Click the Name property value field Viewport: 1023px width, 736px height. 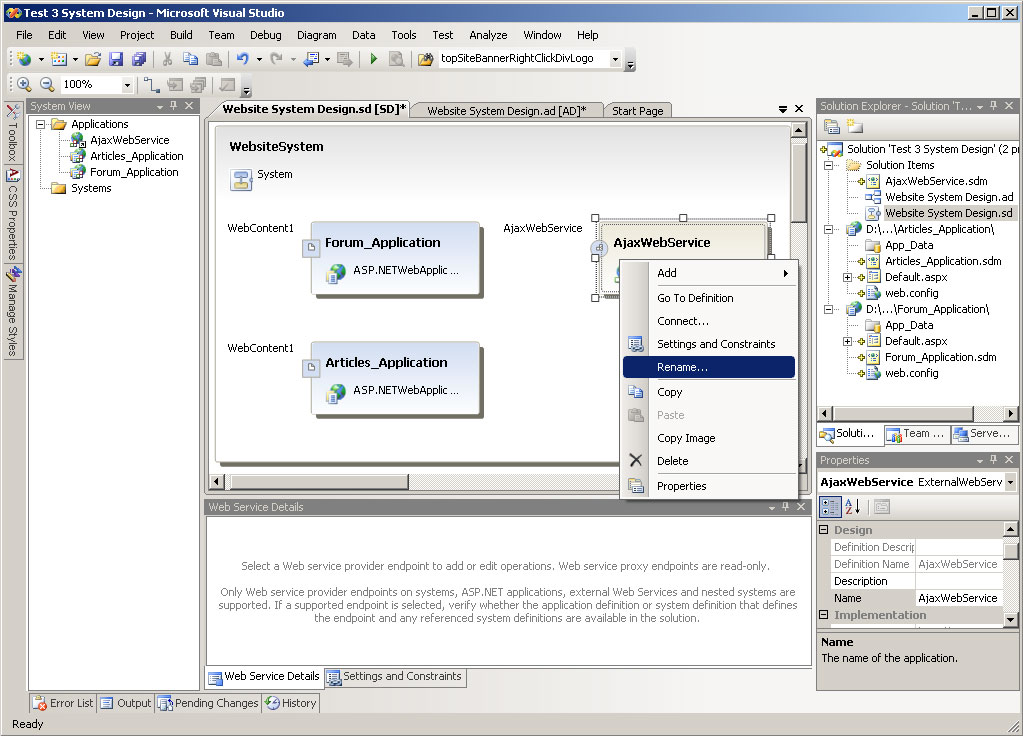point(958,598)
